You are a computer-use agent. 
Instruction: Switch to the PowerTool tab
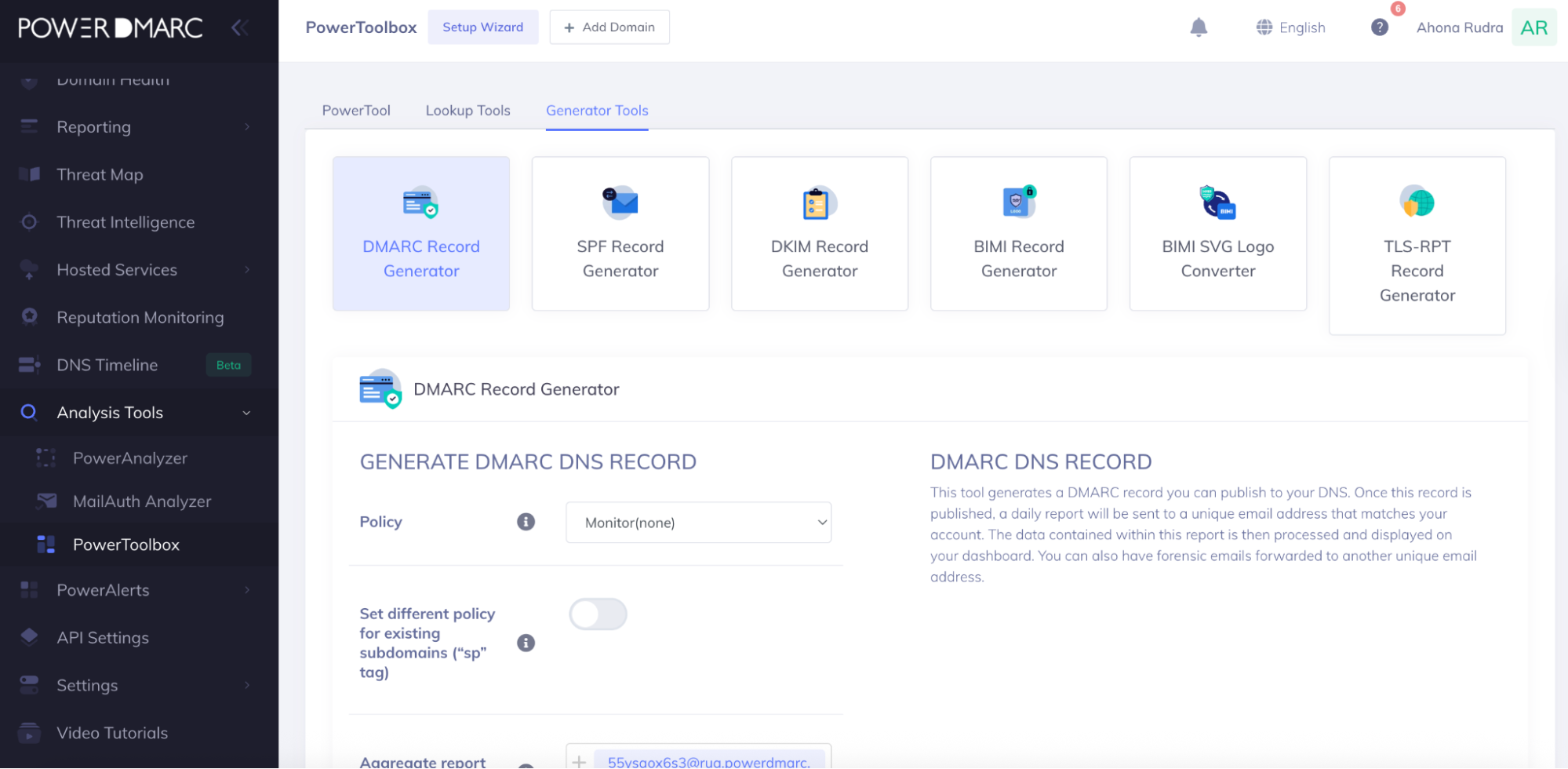(355, 110)
